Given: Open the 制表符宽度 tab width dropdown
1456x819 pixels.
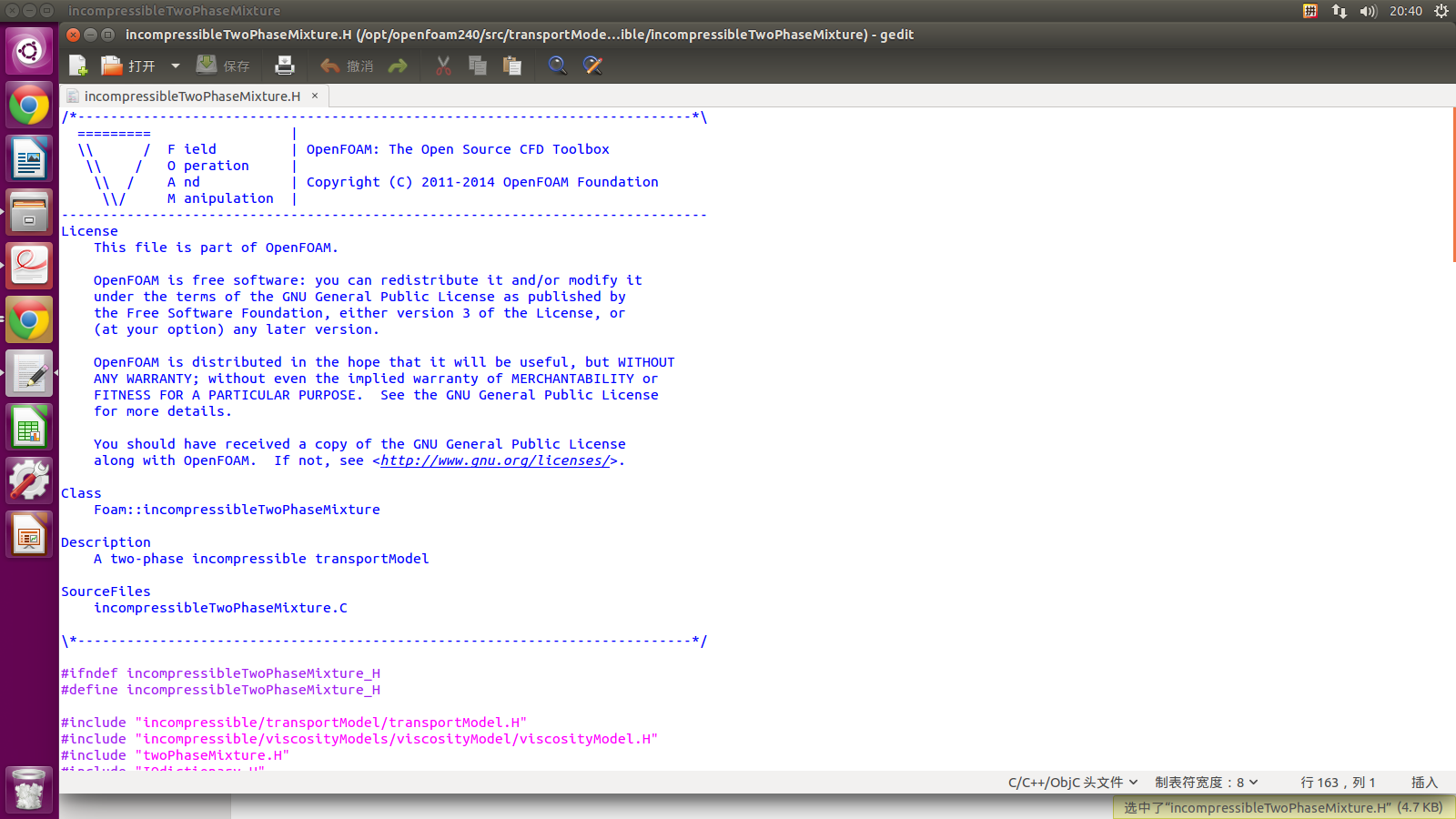Looking at the screenshot, I should [1207, 783].
